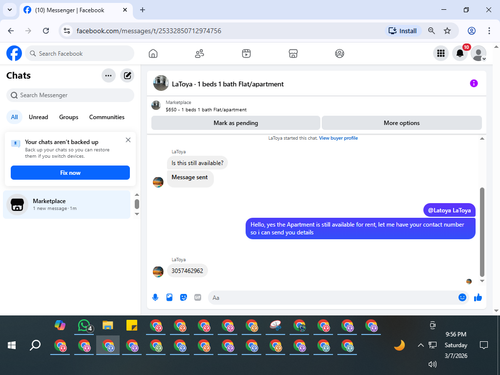The height and width of the screenshot is (375, 500).
Task: Open the Reels video icon in top navigation
Action: tap(246, 53)
